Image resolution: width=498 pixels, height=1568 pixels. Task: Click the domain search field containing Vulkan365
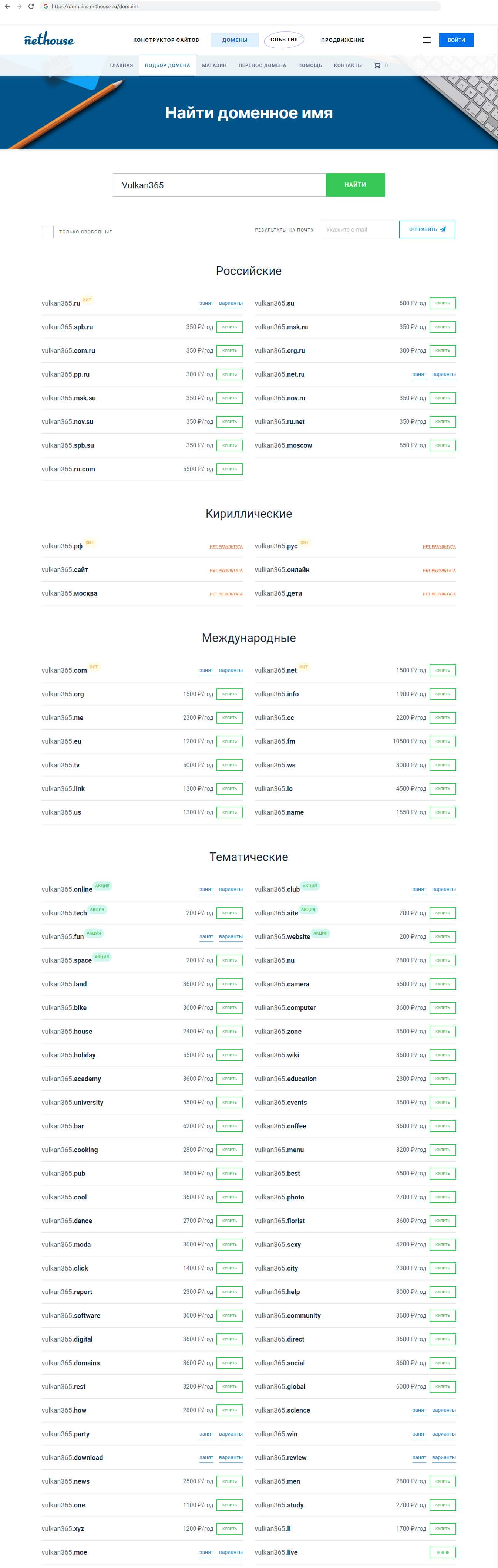(x=219, y=185)
